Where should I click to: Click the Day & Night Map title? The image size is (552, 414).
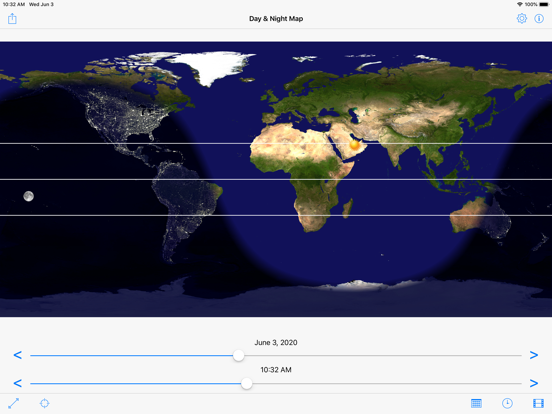276,19
